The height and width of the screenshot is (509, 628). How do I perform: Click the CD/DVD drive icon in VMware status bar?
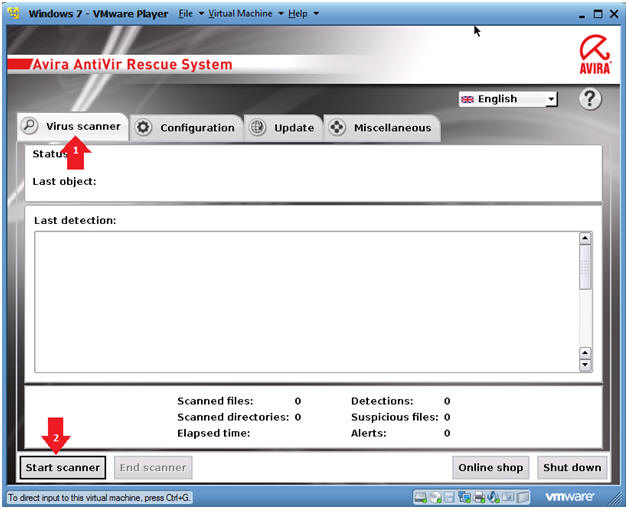435,497
